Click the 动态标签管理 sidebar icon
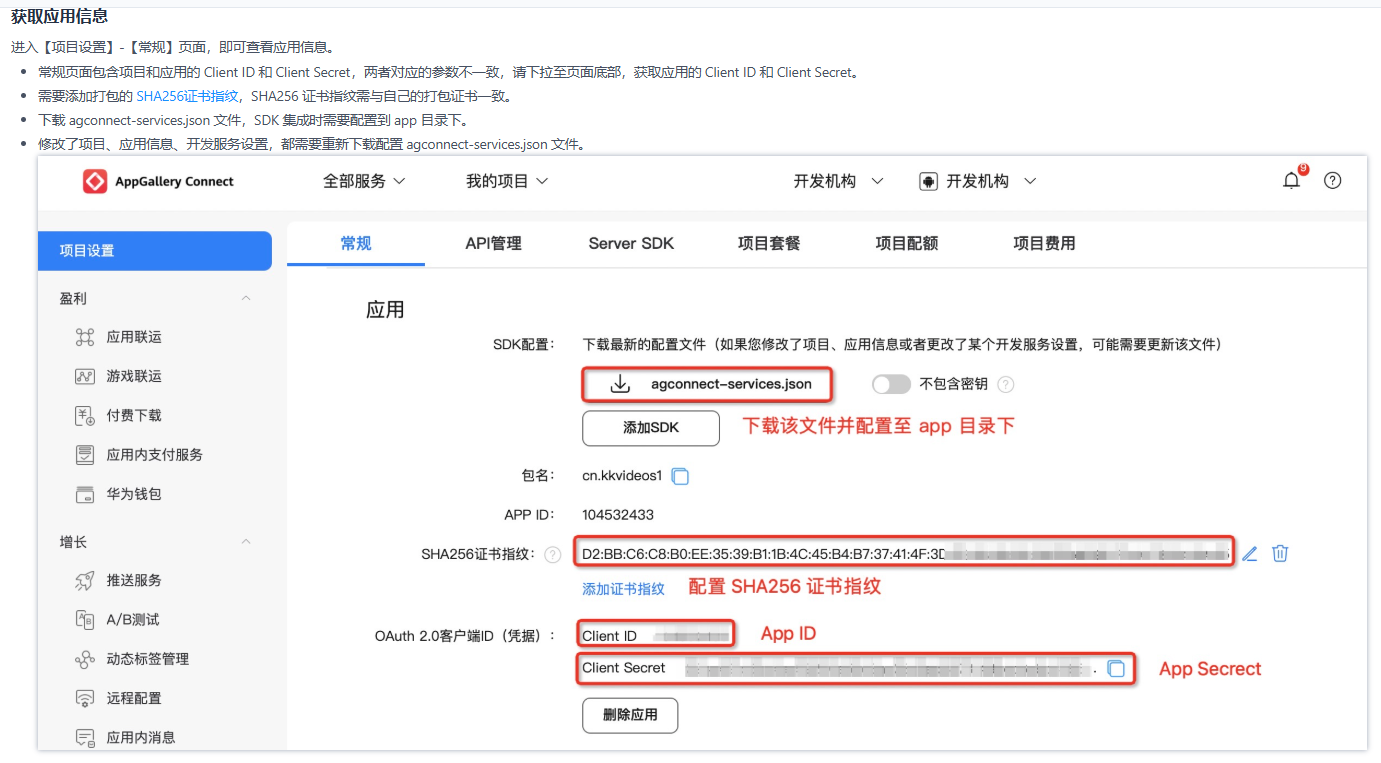 click(x=85, y=659)
